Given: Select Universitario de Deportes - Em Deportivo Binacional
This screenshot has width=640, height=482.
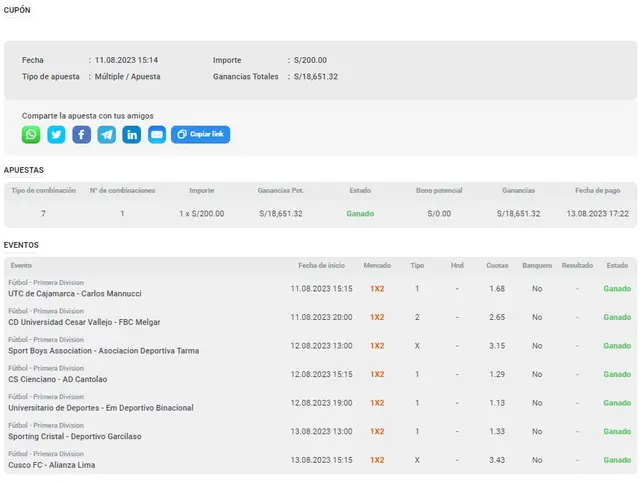Looking at the screenshot, I should pos(101,408).
